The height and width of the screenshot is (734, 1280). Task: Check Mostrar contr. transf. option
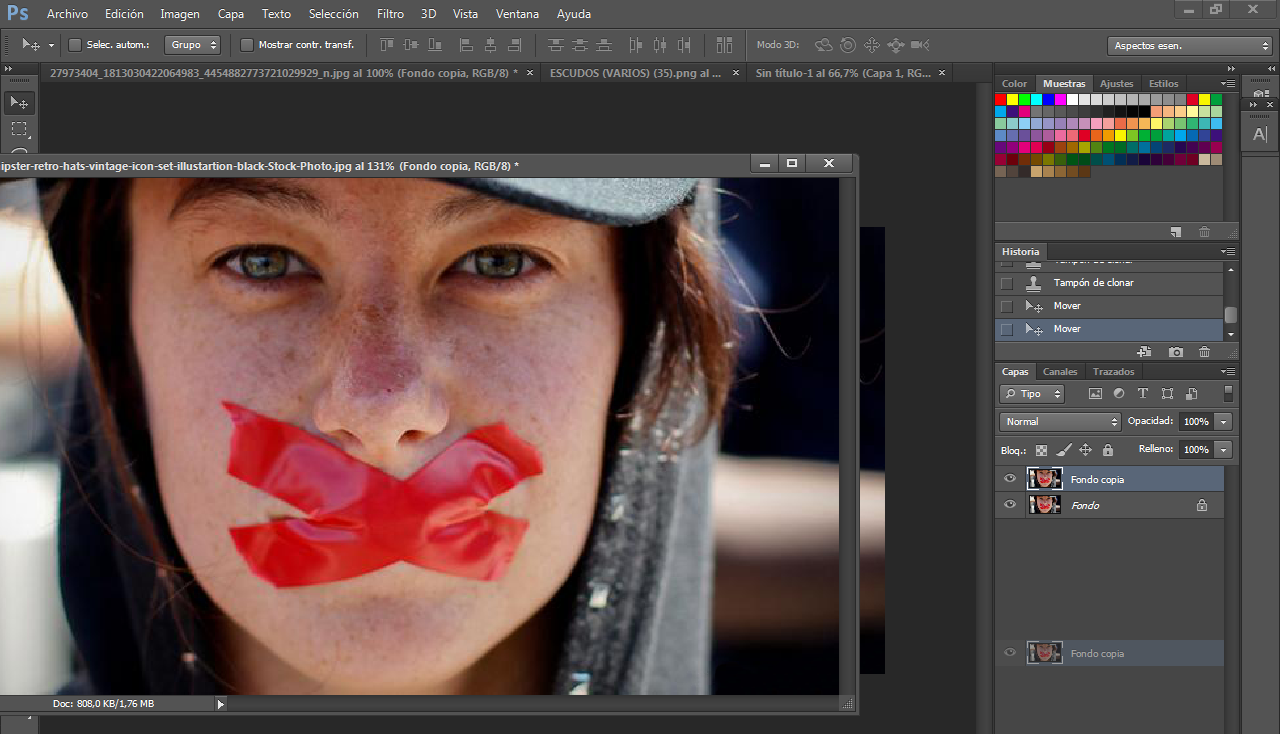(x=247, y=45)
